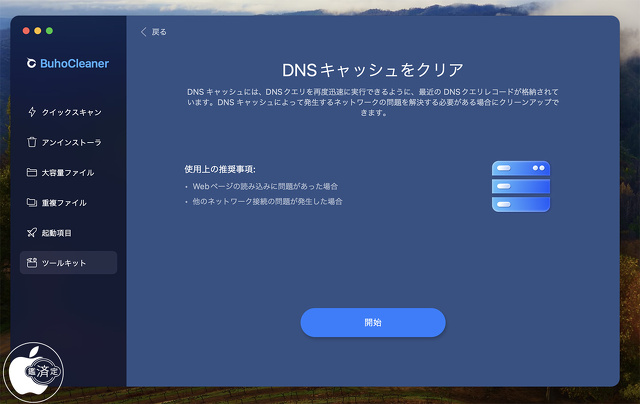Screen dimensions: 640x404
Task: Click the duplicate files folder icon
Action: click(32, 202)
